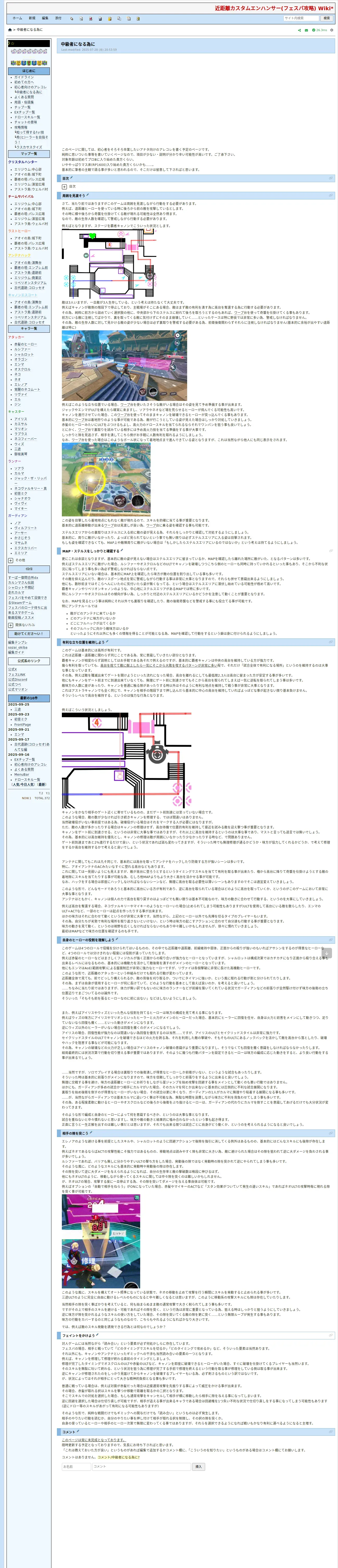Click the pencil icon beside 周囲を見渡そう heading
Screen dimensions: 338x1568
coord(87,195)
